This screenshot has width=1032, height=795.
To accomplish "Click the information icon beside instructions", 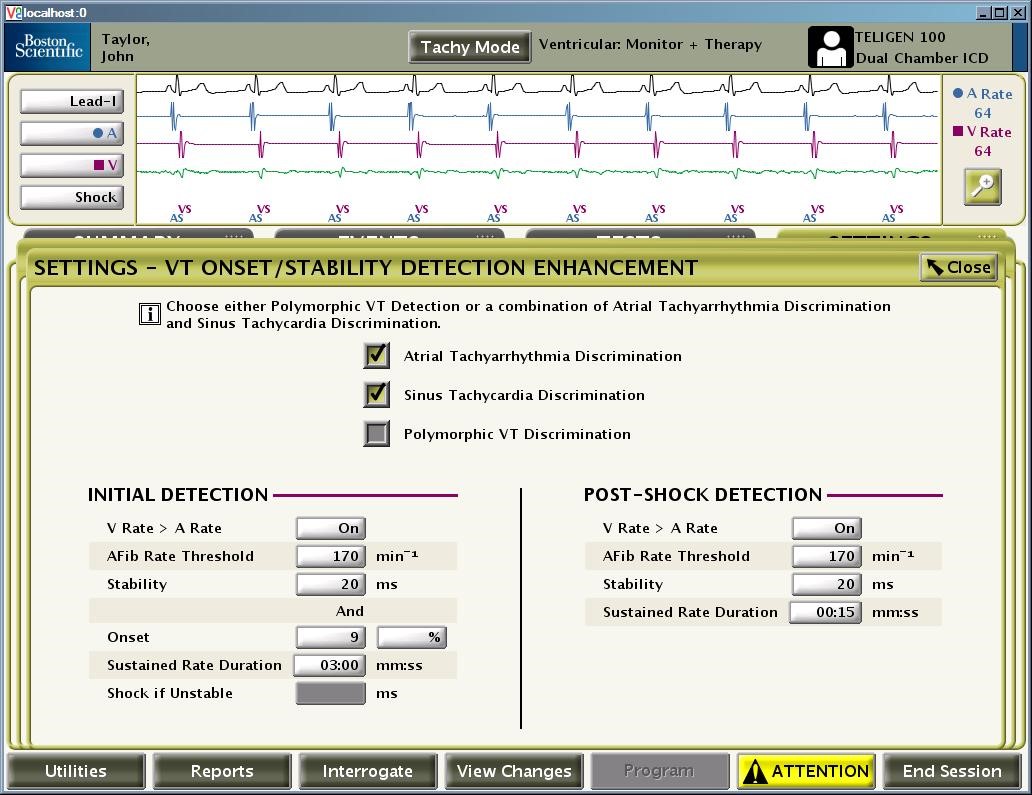I will tap(149, 315).
